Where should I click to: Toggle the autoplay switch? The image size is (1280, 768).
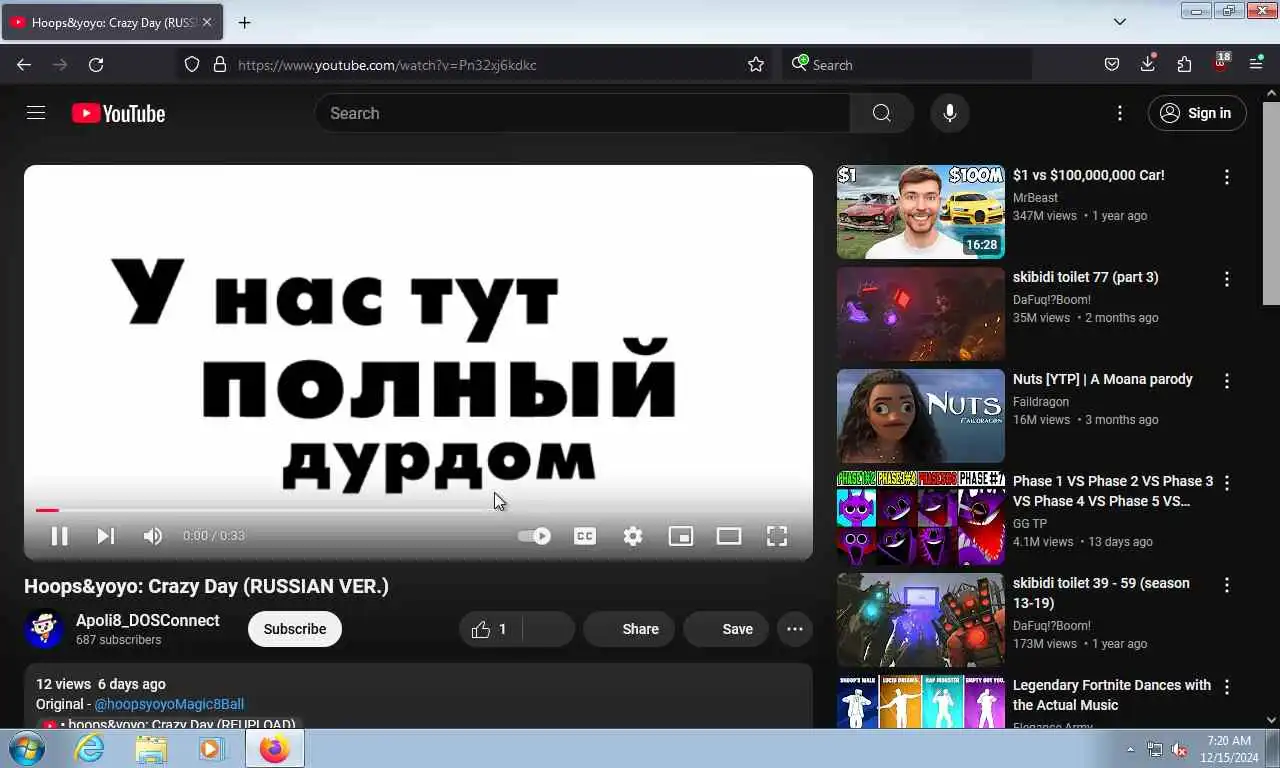(534, 536)
